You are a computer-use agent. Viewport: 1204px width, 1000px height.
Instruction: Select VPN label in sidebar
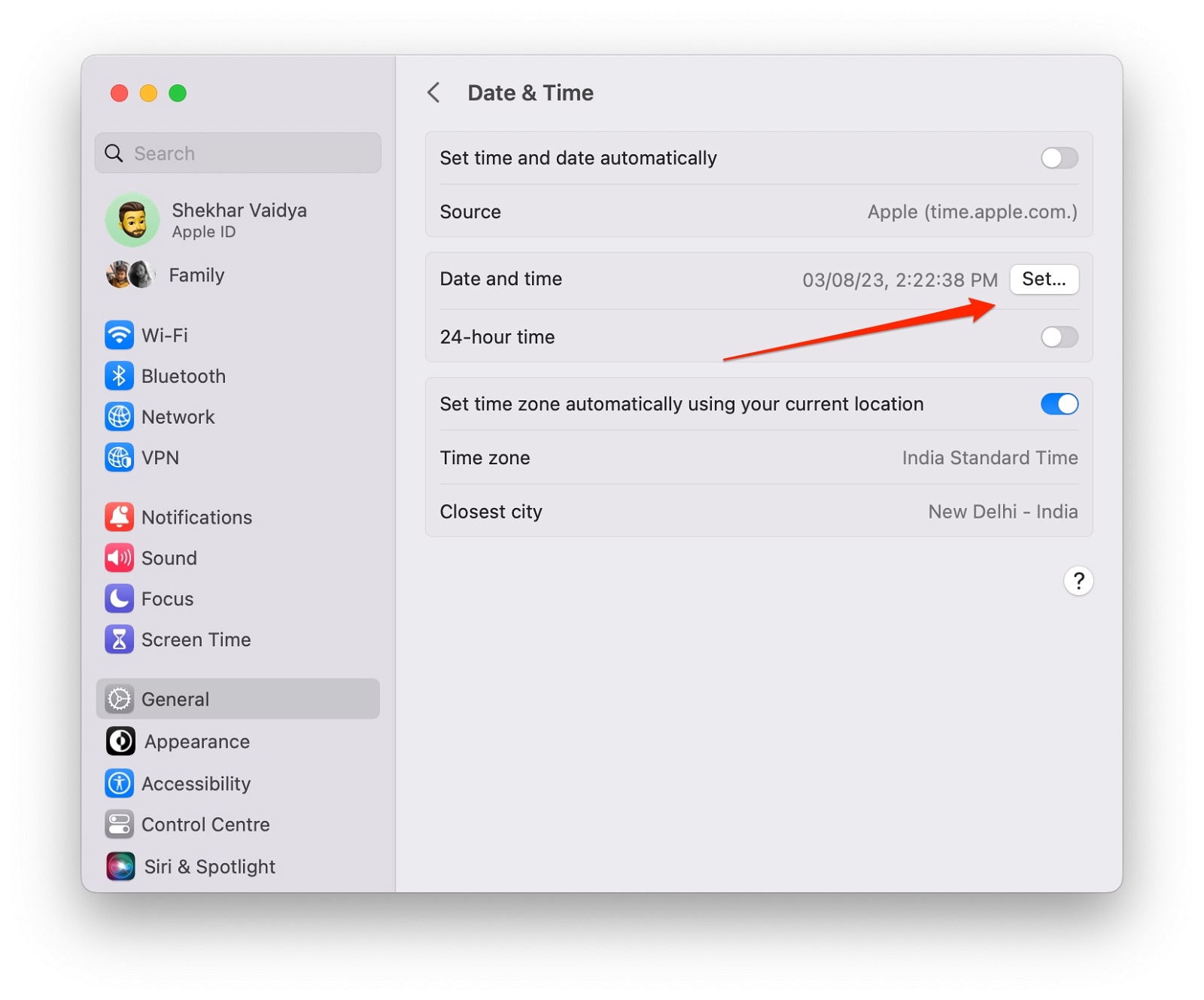[160, 457]
